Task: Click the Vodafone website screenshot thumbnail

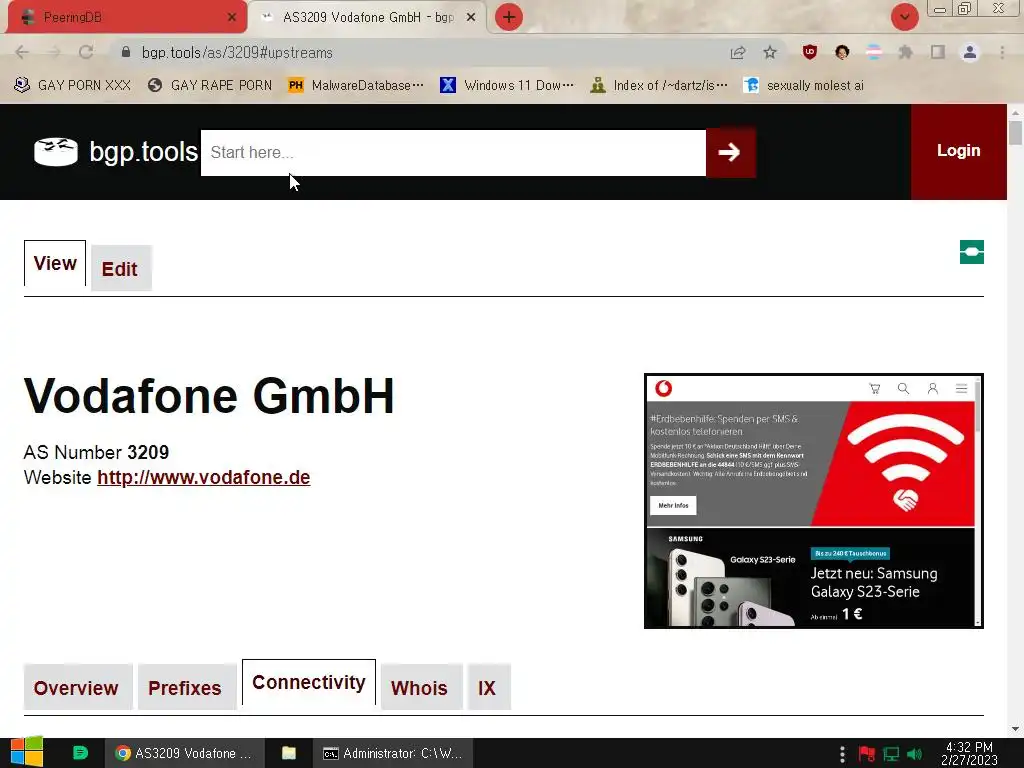Action: click(814, 501)
